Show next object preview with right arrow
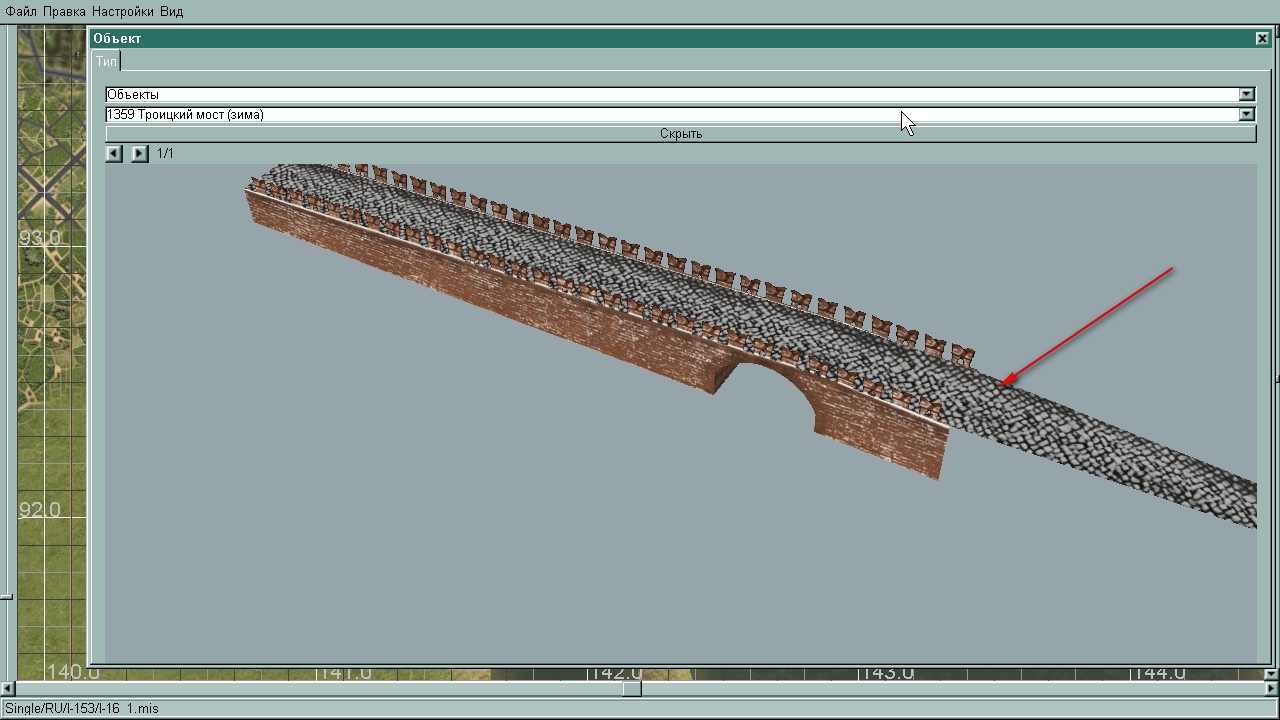The image size is (1280, 720). click(140, 153)
